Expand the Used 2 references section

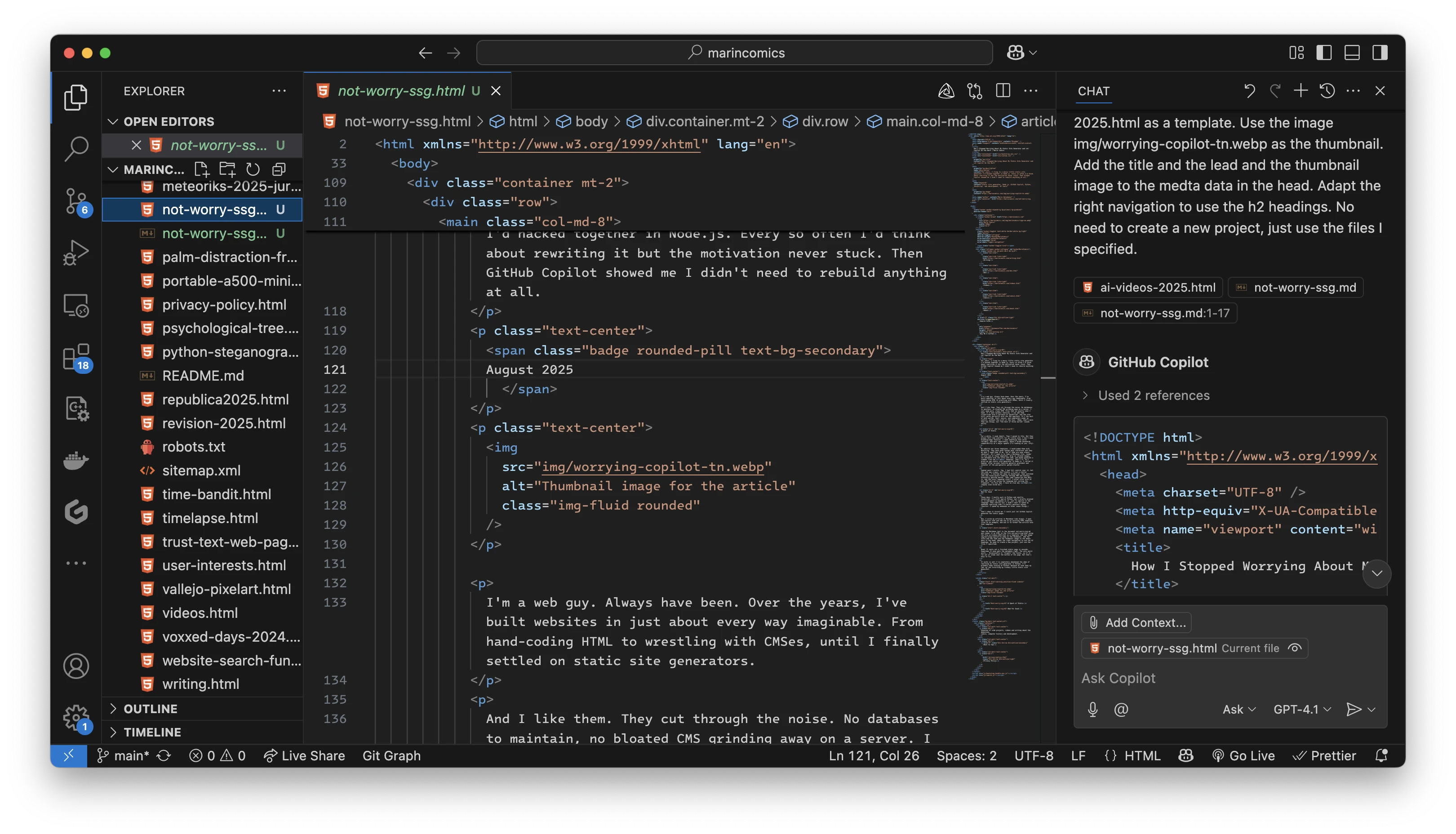pos(1153,395)
